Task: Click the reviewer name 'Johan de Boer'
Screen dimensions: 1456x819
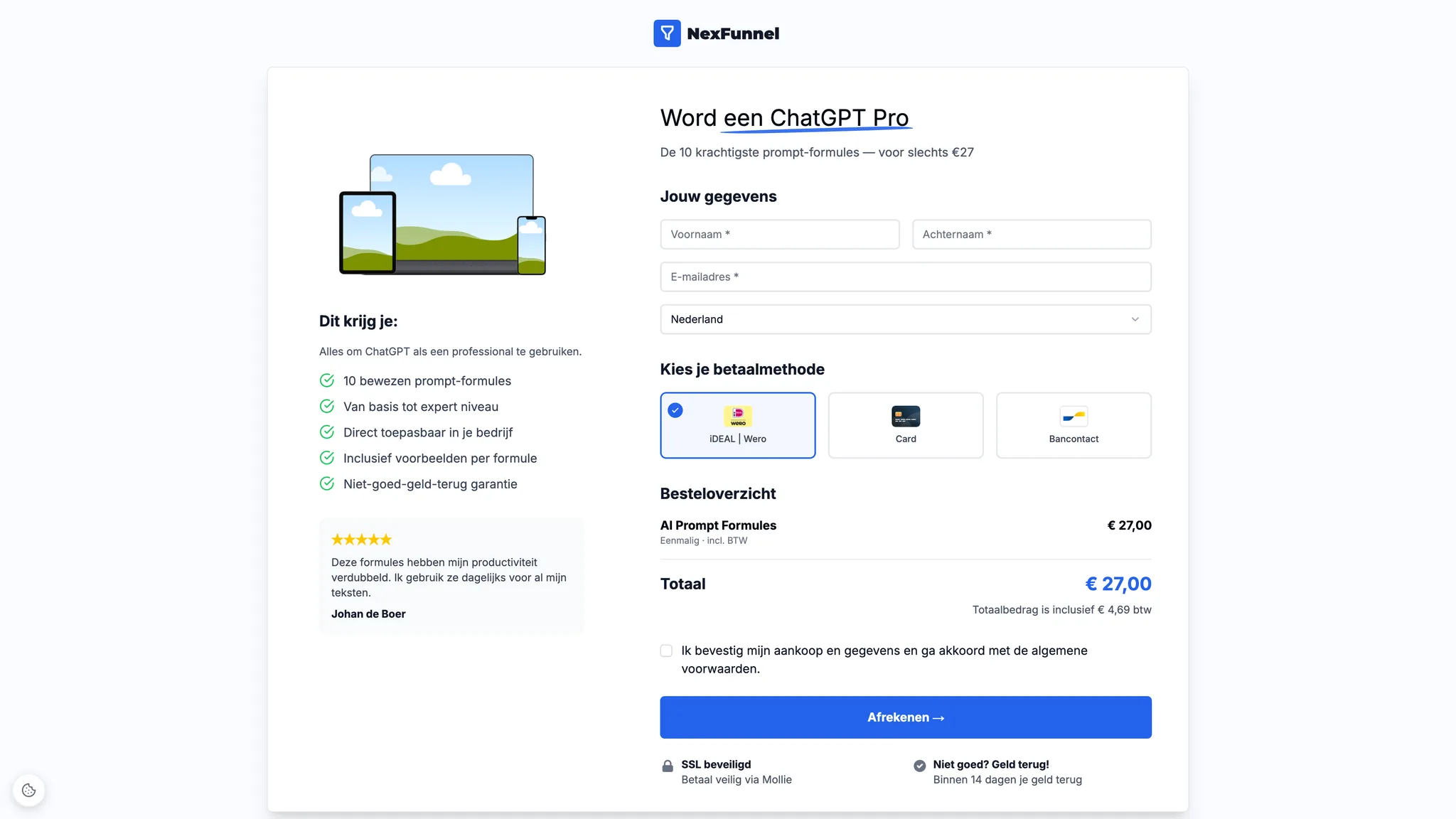Action: tap(368, 614)
